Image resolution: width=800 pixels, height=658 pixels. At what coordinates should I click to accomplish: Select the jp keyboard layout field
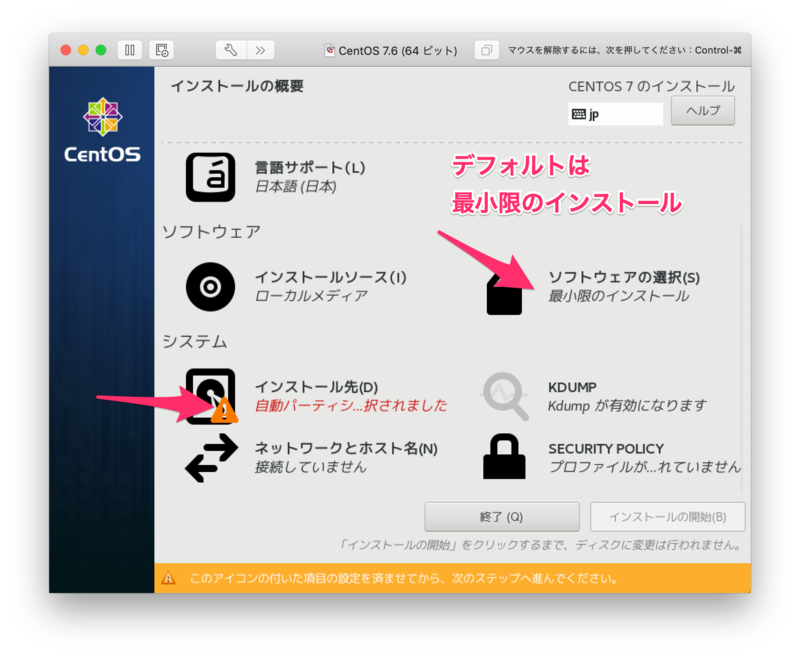pyautogui.click(x=615, y=114)
